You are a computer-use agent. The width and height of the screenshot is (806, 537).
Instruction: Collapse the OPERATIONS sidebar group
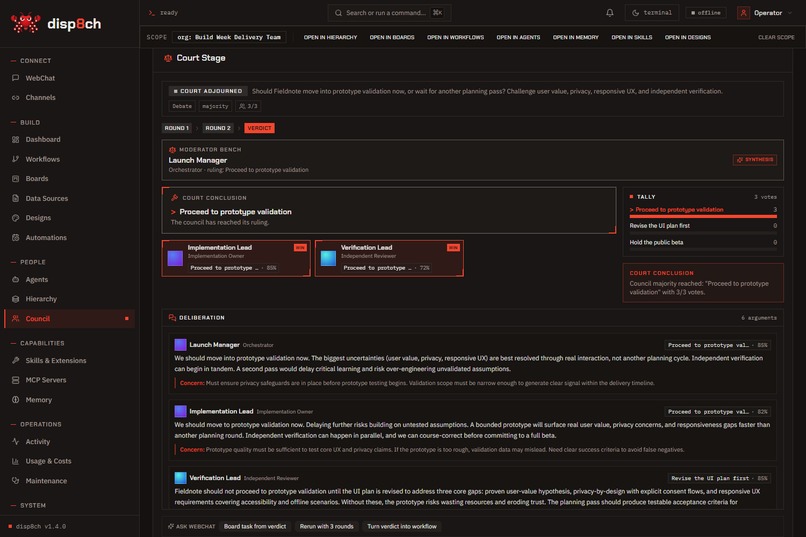36,424
